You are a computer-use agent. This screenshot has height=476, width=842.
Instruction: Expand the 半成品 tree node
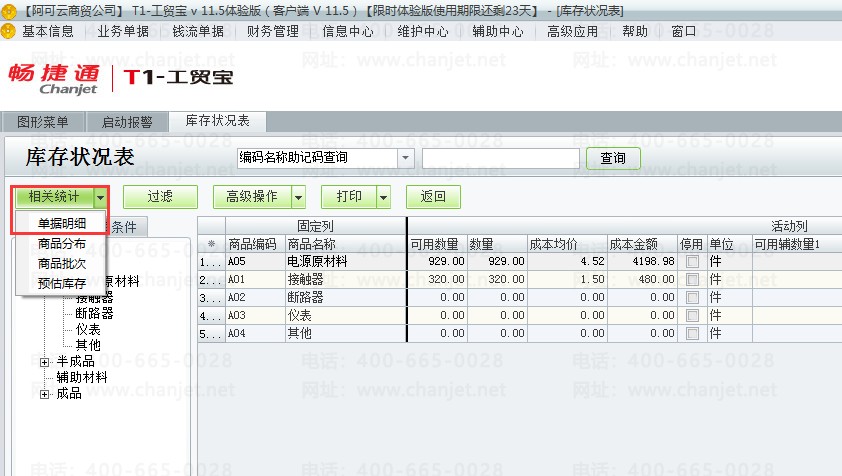pyautogui.click(x=45, y=362)
